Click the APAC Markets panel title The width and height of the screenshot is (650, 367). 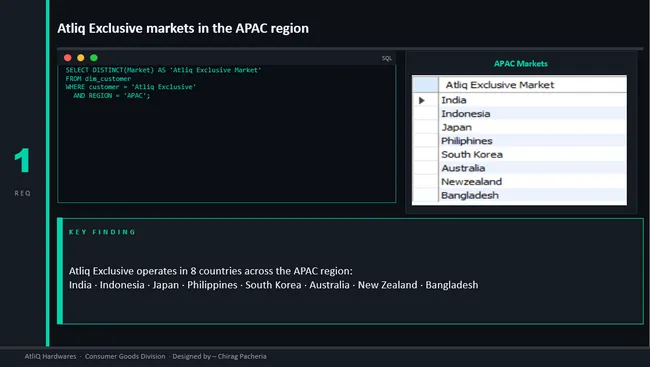click(521, 63)
